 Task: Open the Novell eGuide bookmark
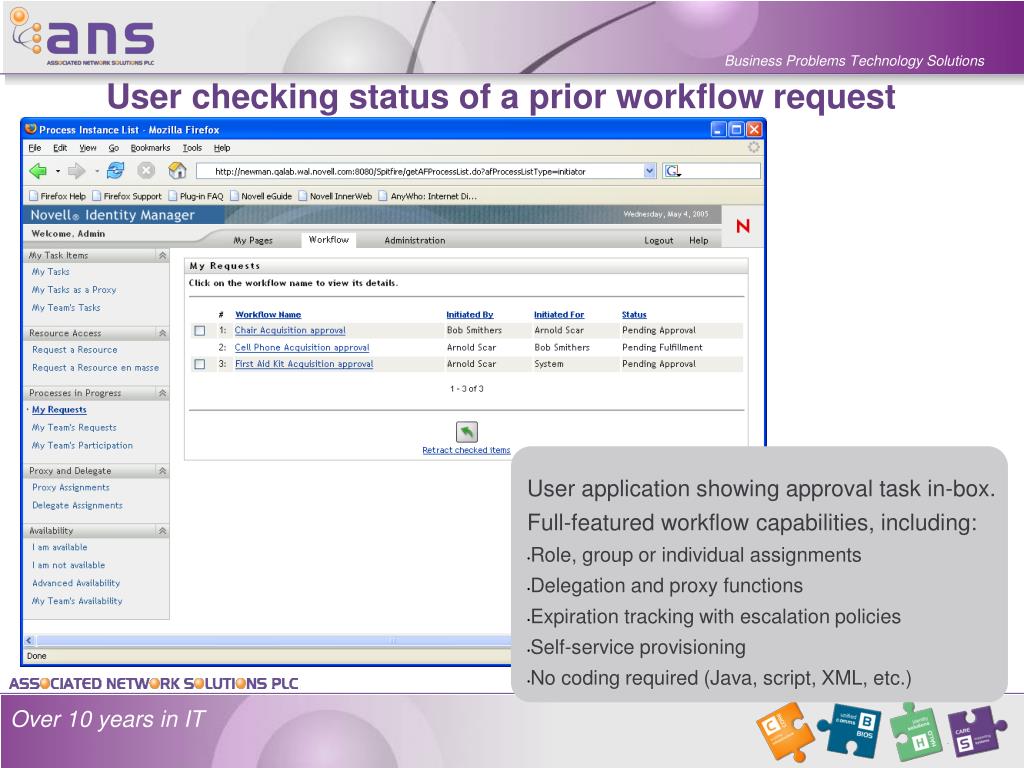(261, 196)
